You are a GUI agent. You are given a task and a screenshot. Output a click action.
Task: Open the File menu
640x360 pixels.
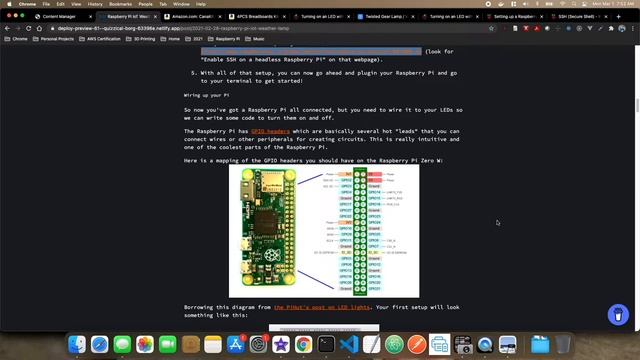(x=46, y=4)
